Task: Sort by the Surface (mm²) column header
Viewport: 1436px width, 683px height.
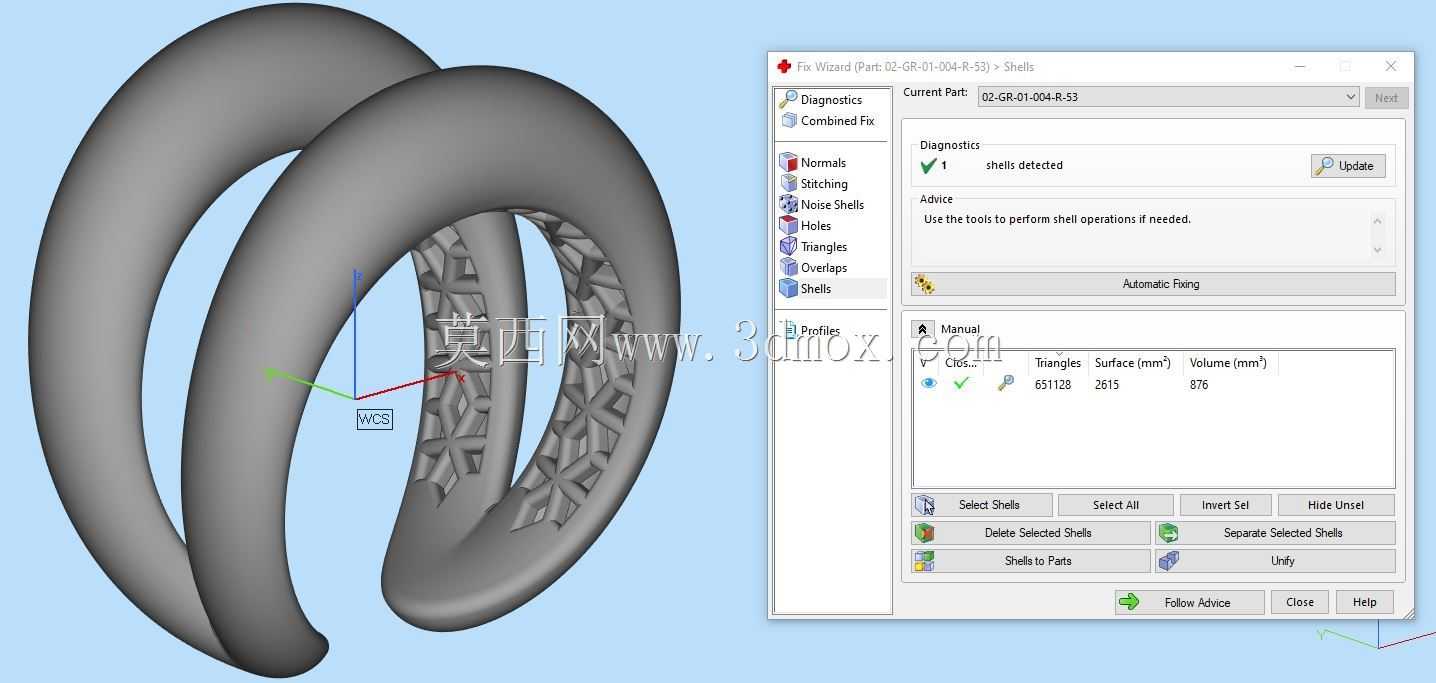Action: point(1135,363)
